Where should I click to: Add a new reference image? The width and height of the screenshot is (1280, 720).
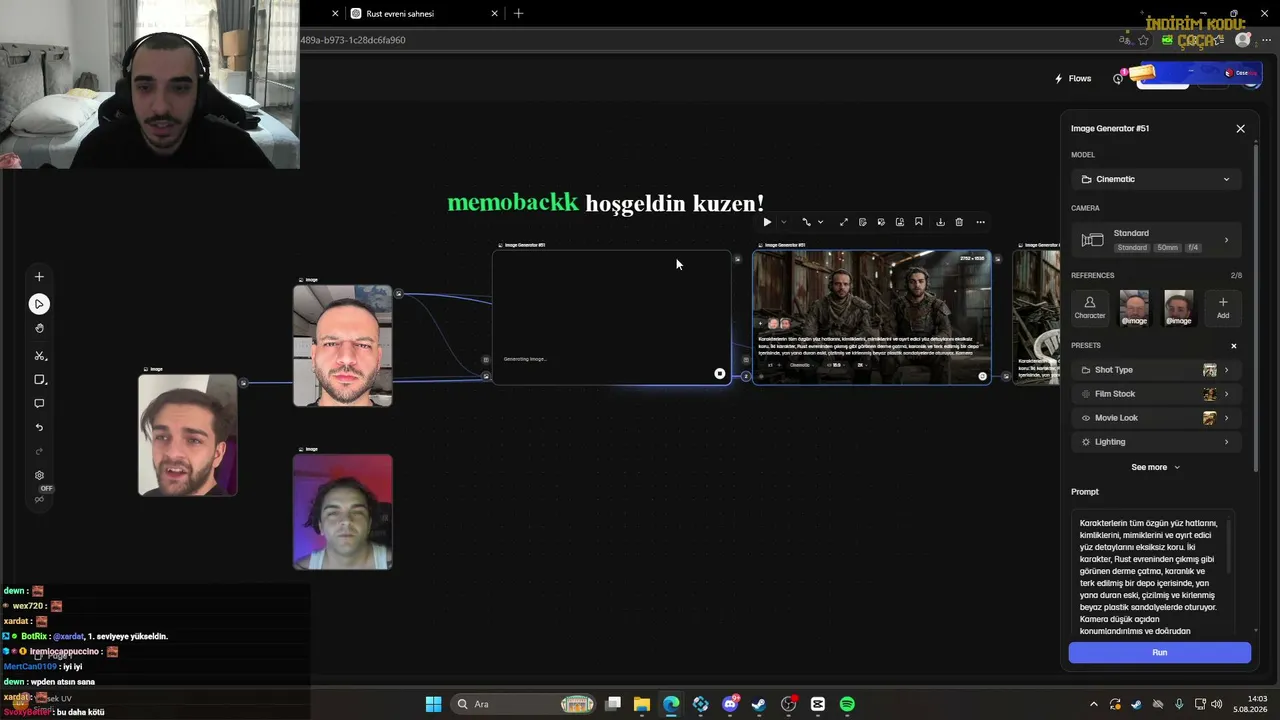click(1223, 307)
